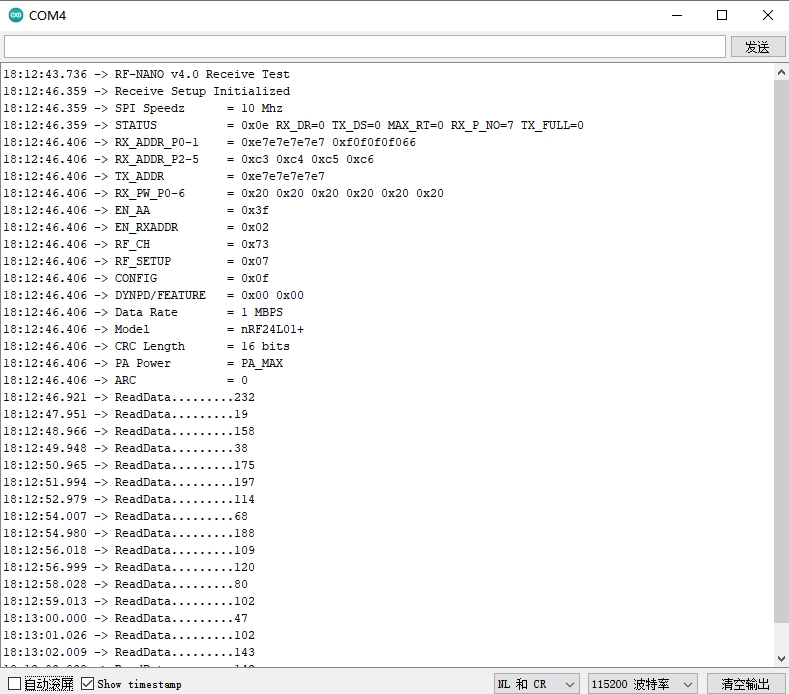Click the 'CRC Length = 16 bits' line
Image resolution: width=789 pixels, height=694 pixels.
click(x=146, y=347)
